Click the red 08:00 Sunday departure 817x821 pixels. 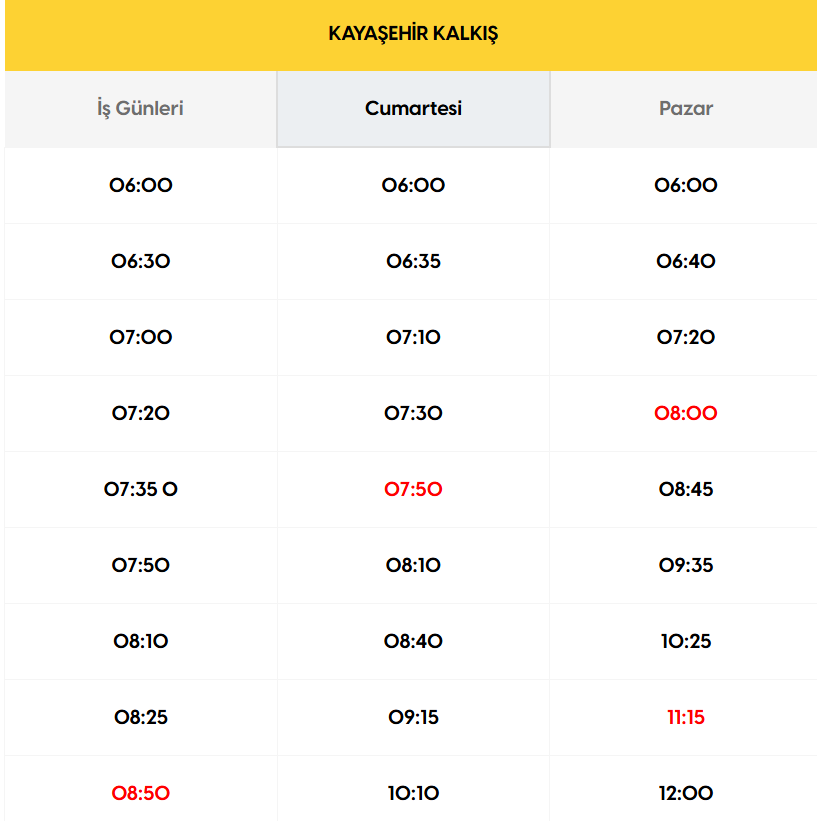coord(686,414)
